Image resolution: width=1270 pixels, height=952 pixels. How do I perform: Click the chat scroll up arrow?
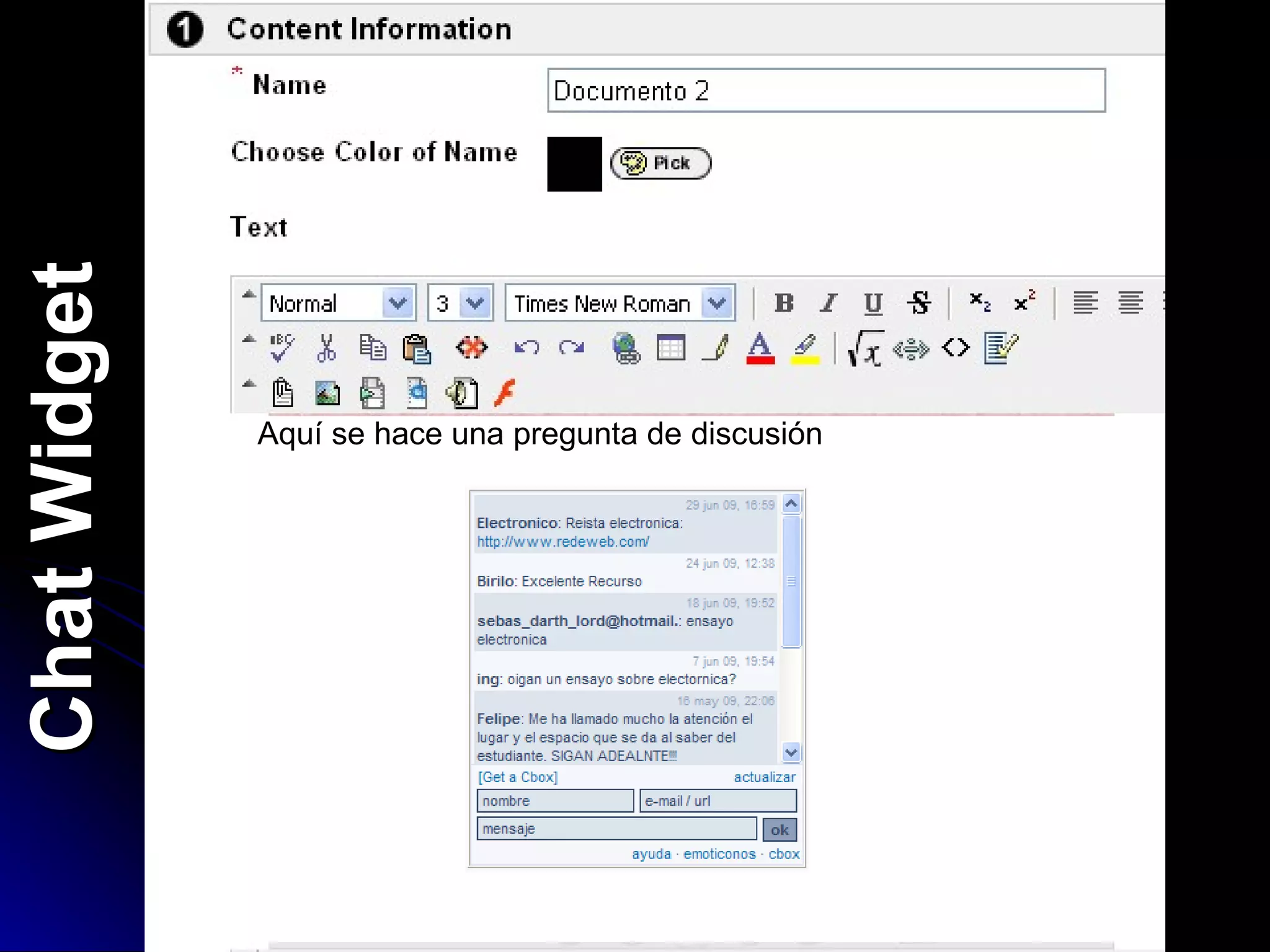[x=791, y=503]
